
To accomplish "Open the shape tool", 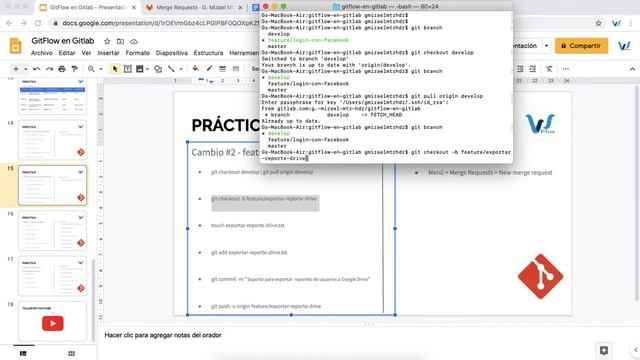I will [158, 69].
